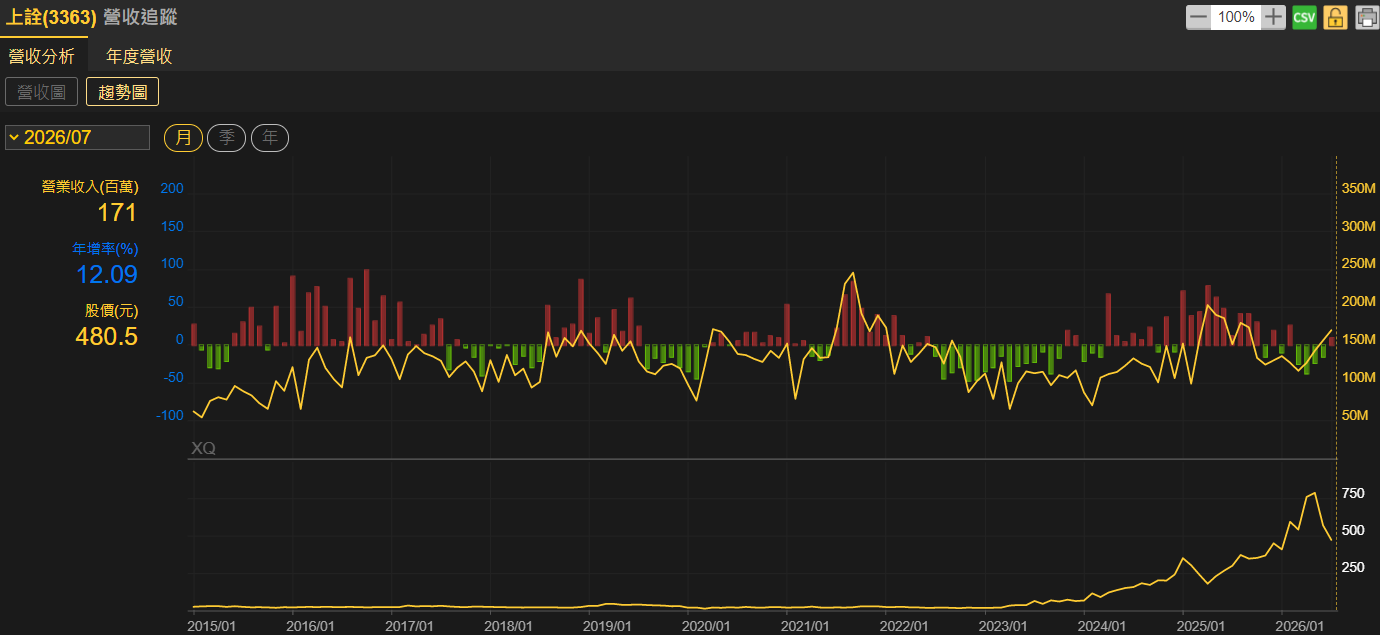Click the 2016/01 axis label

tap(311, 625)
